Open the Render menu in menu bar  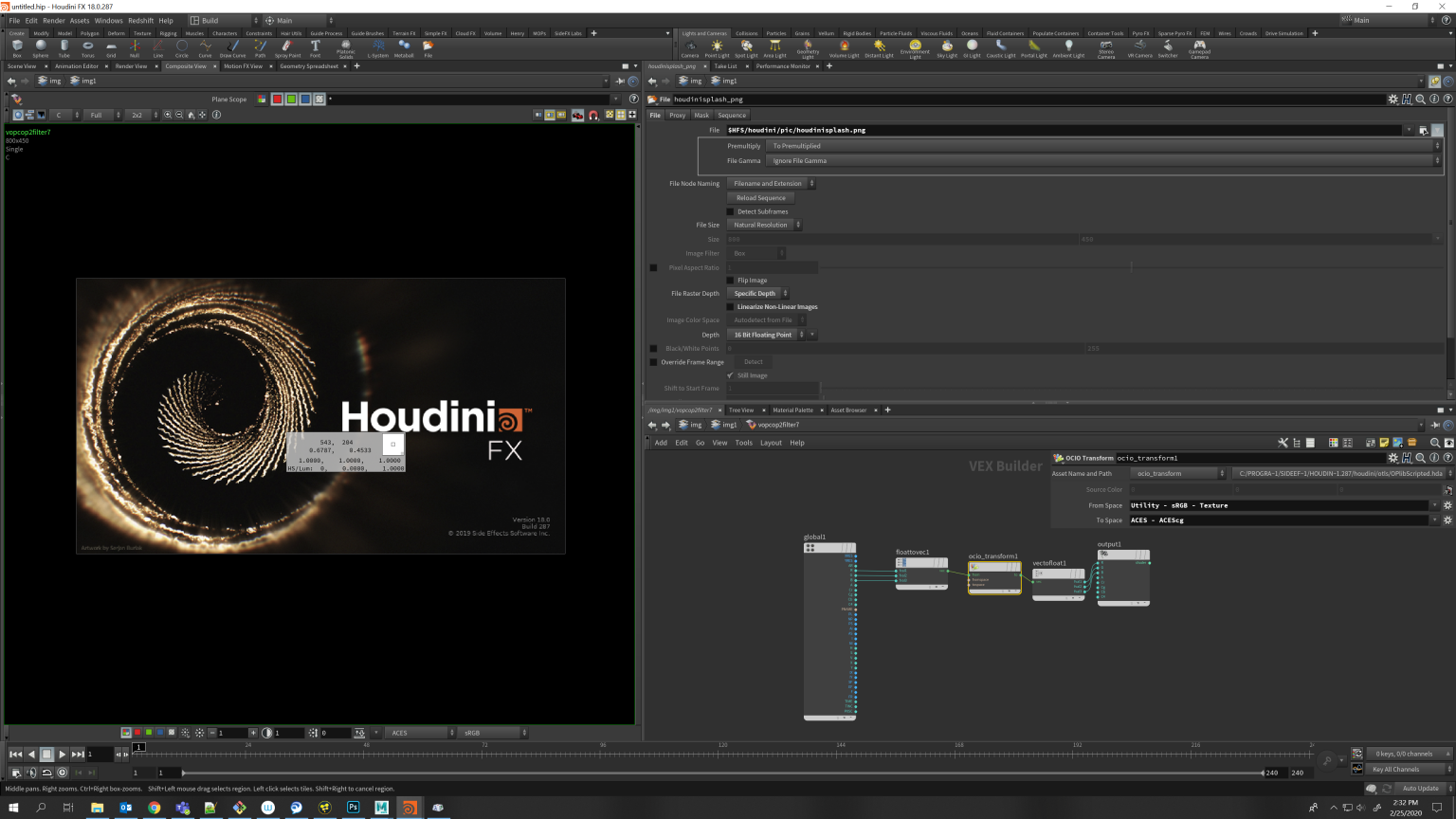tap(54, 20)
